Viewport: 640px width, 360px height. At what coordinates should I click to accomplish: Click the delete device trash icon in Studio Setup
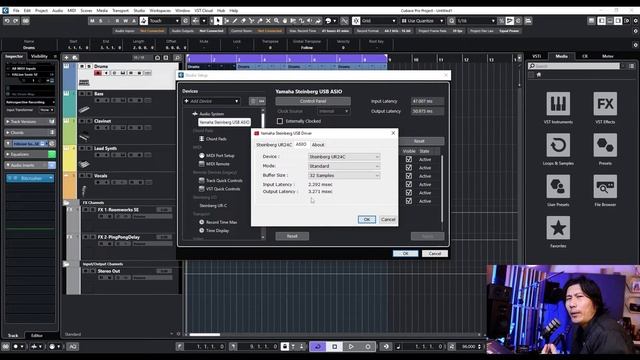[x=253, y=101]
